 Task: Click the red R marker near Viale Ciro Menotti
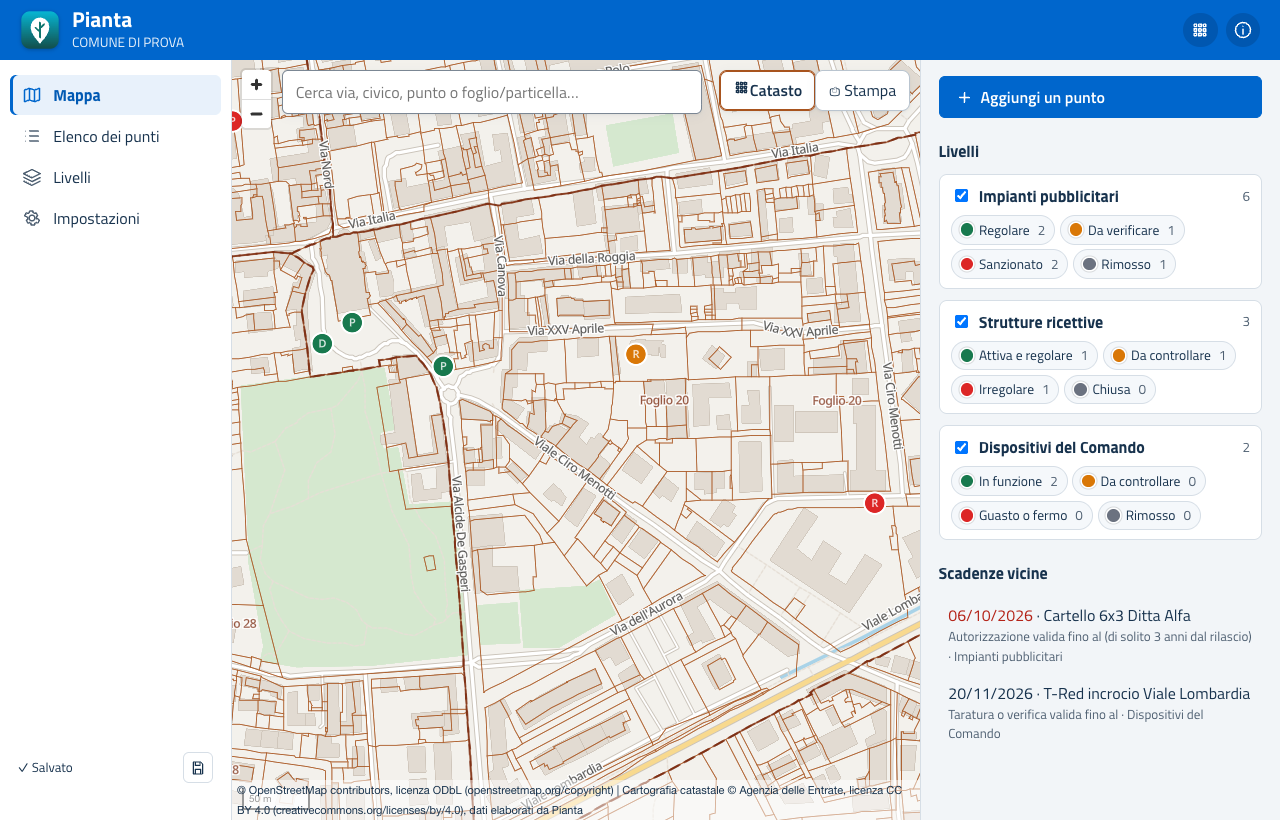(875, 503)
